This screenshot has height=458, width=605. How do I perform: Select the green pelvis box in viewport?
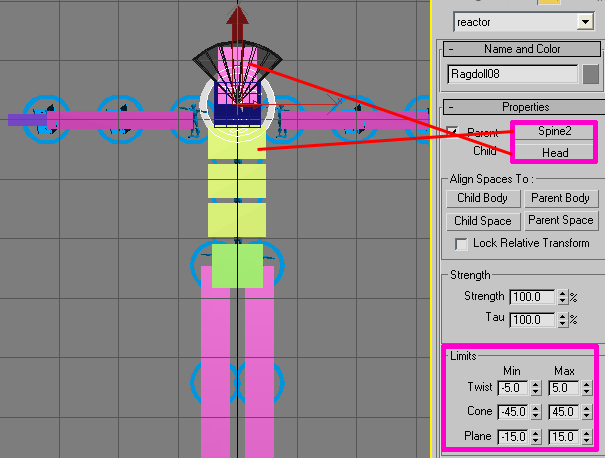[237, 265]
